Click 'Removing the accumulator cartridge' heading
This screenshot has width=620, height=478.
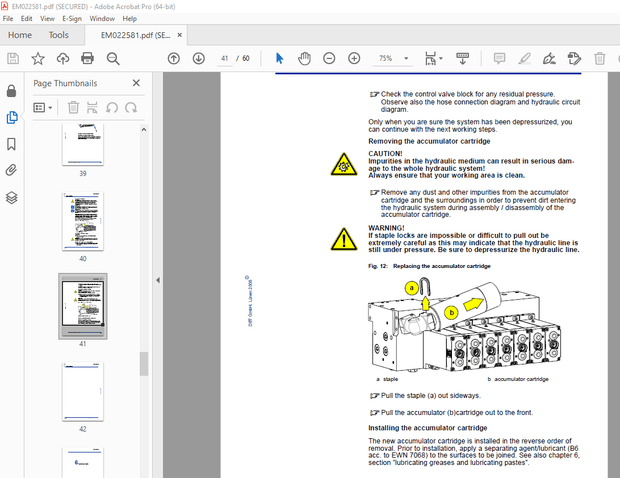click(x=429, y=141)
